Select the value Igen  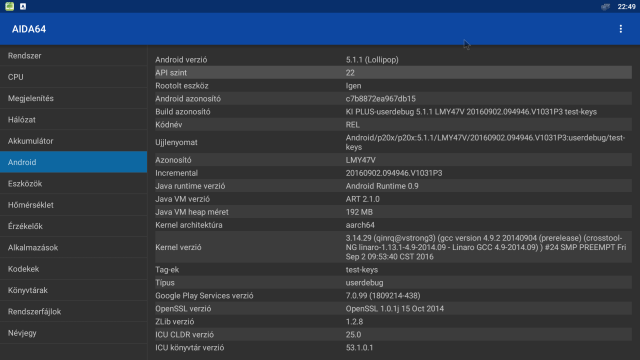353,86
